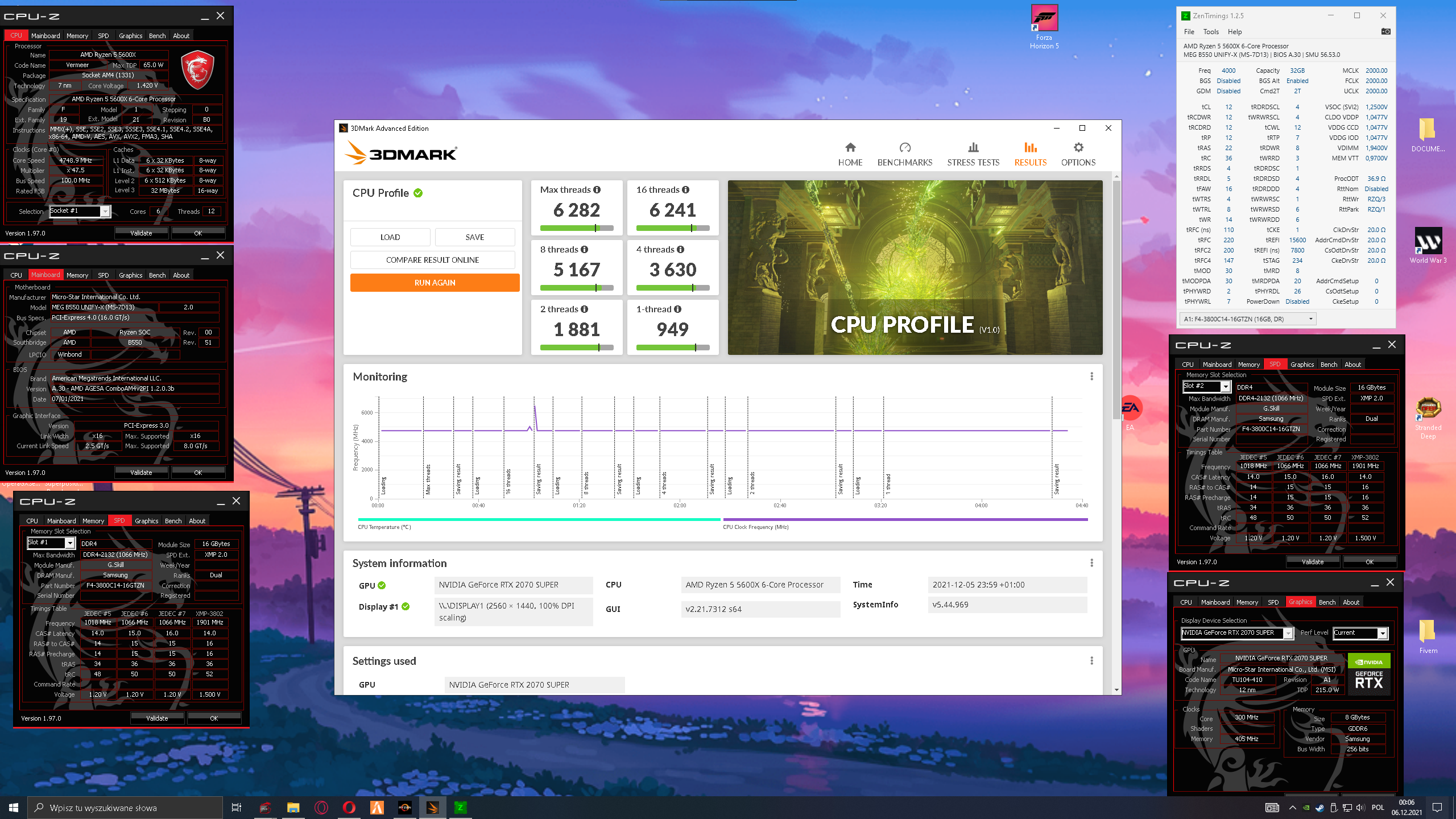
Task: Switch to the Graphics tab in the CPU-Z Slot #1 window
Action: [x=147, y=521]
